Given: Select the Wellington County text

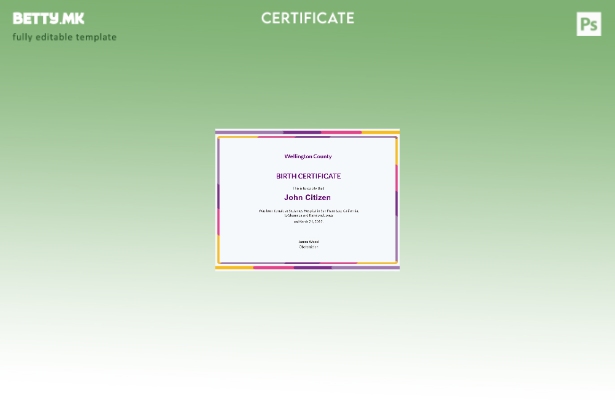Looking at the screenshot, I should point(308,156).
